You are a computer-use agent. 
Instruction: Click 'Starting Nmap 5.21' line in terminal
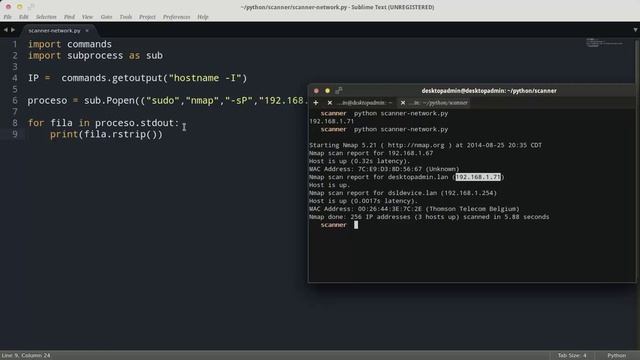click(425, 145)
